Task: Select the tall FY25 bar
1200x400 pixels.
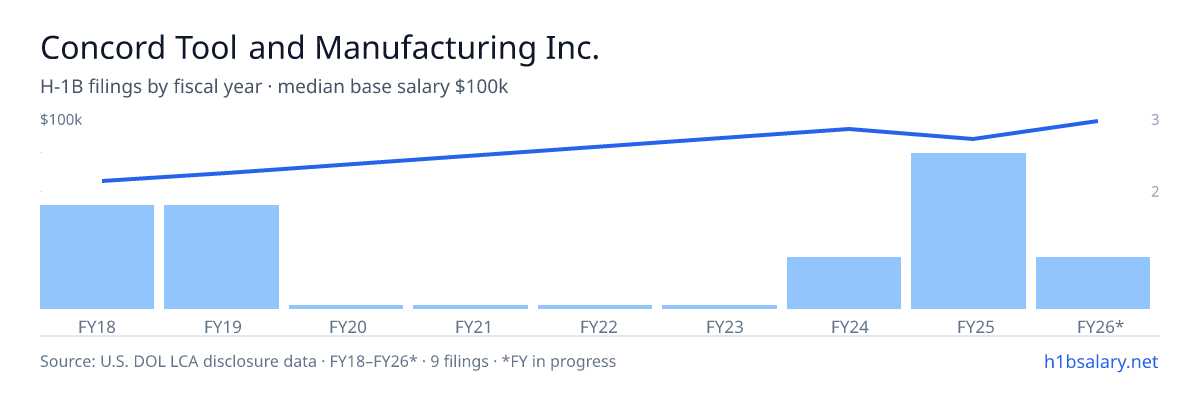Action: (968, 231)
